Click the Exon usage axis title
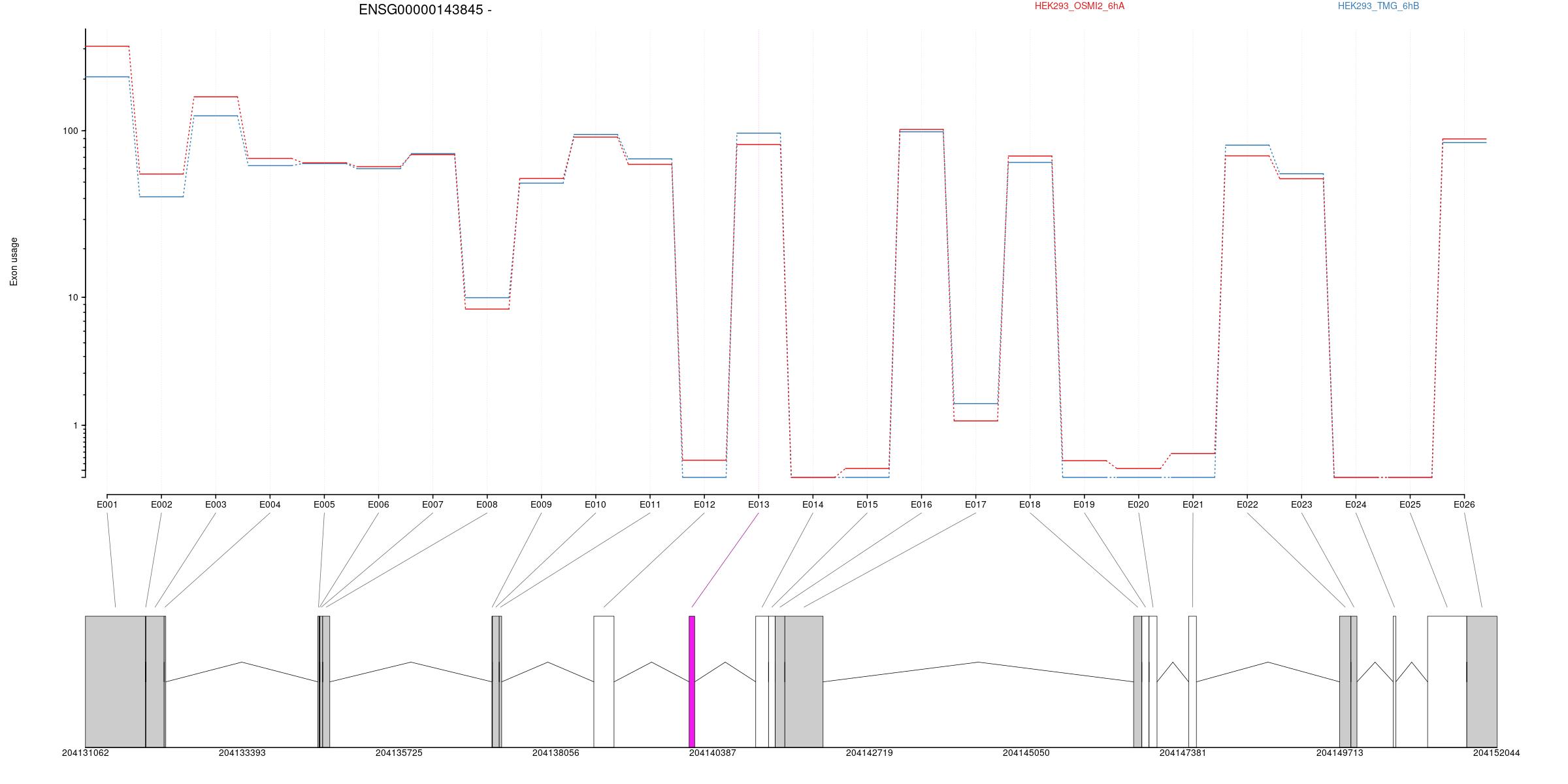 coord(14,261)
